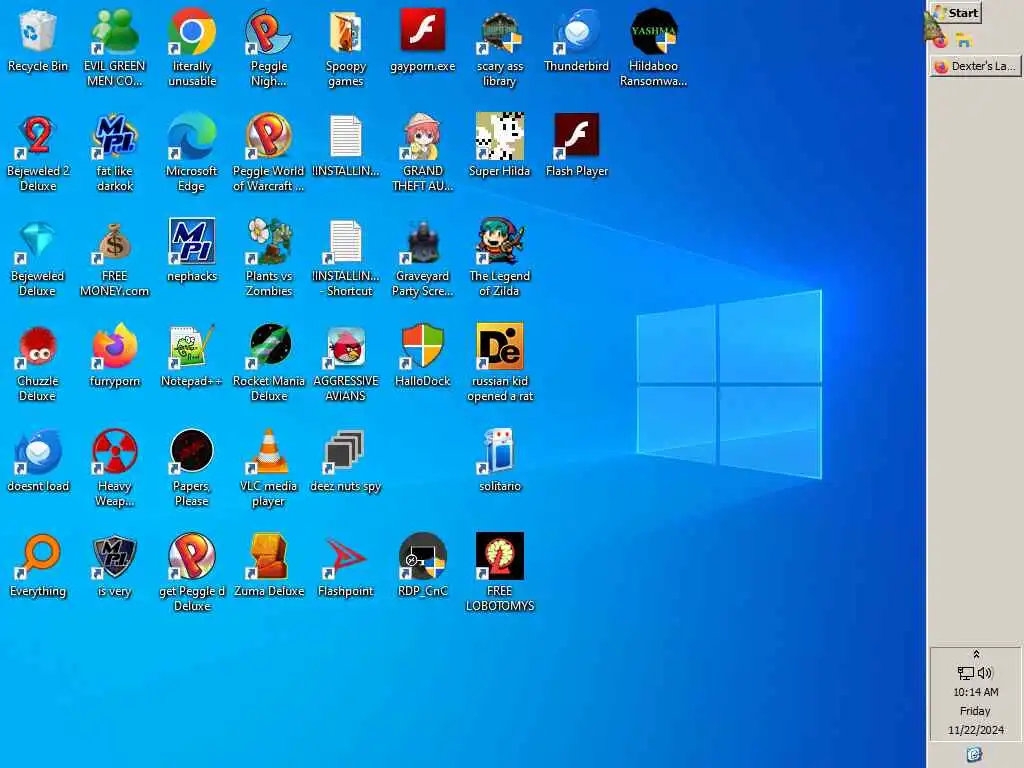Click the Start button
The height and width of the screenshot is (768, 1024).
coord(956,12)
